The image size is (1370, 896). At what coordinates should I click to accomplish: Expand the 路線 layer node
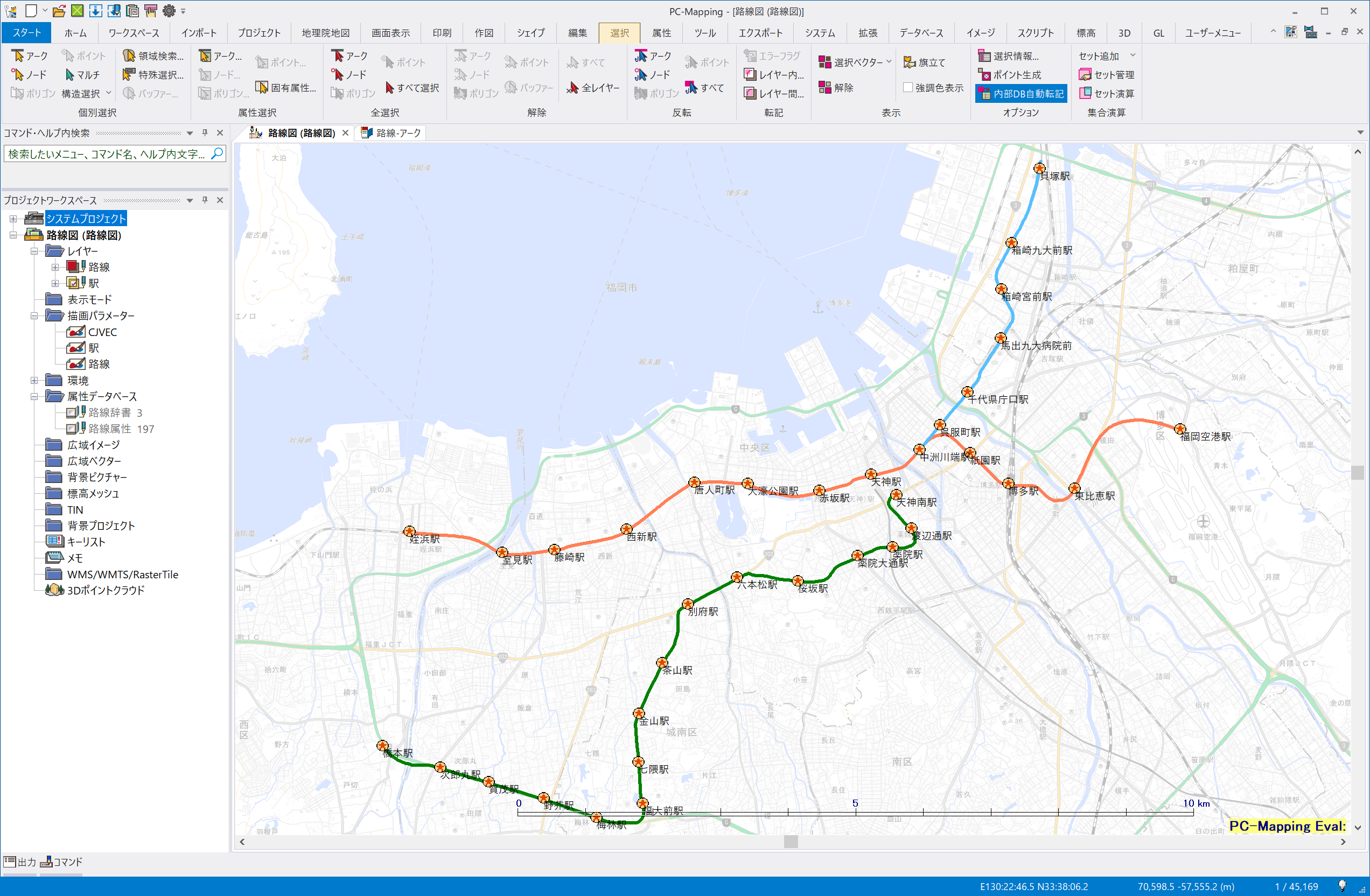click(x=55, y=267)
